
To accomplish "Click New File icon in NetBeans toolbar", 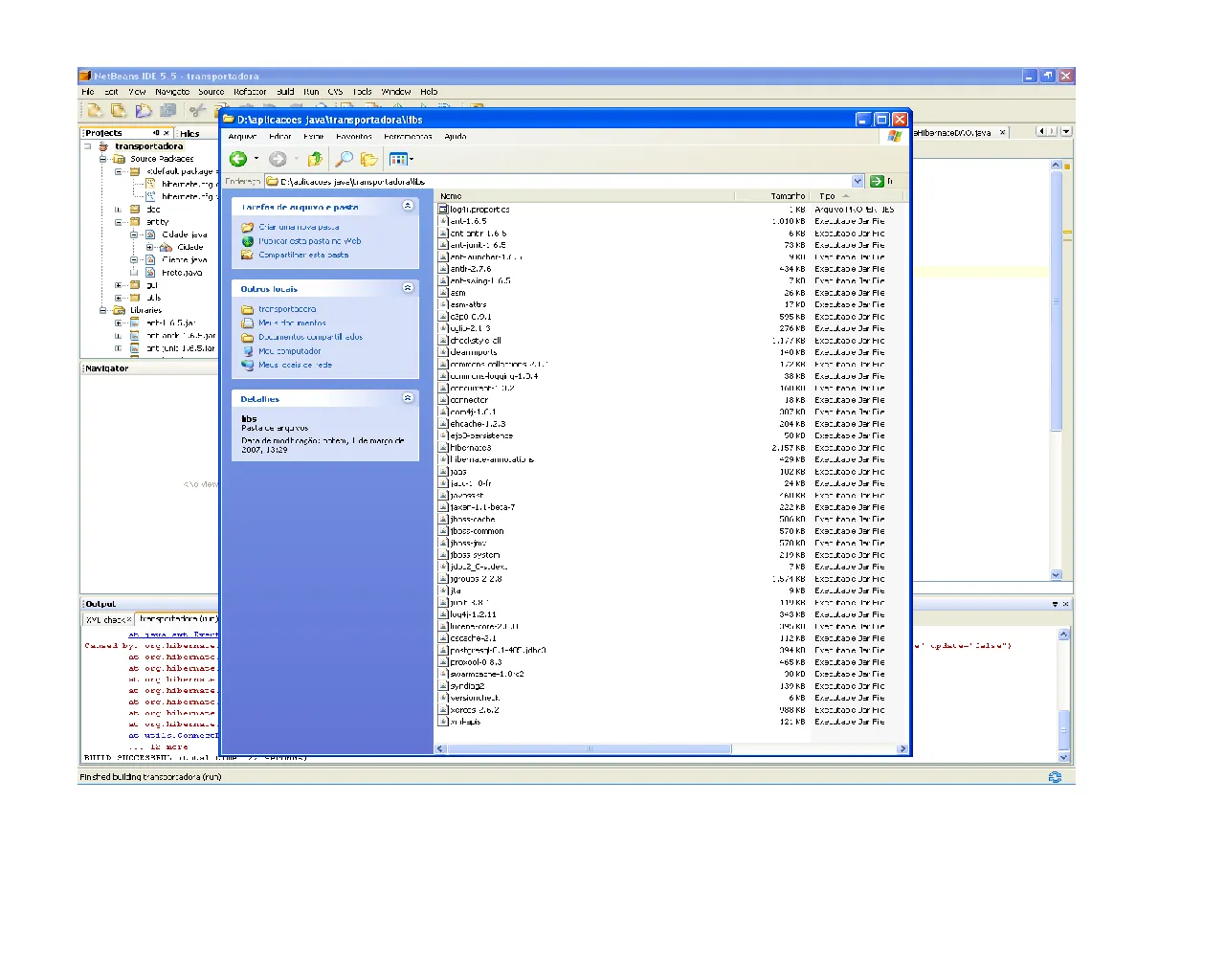I will tap(119, 111).
